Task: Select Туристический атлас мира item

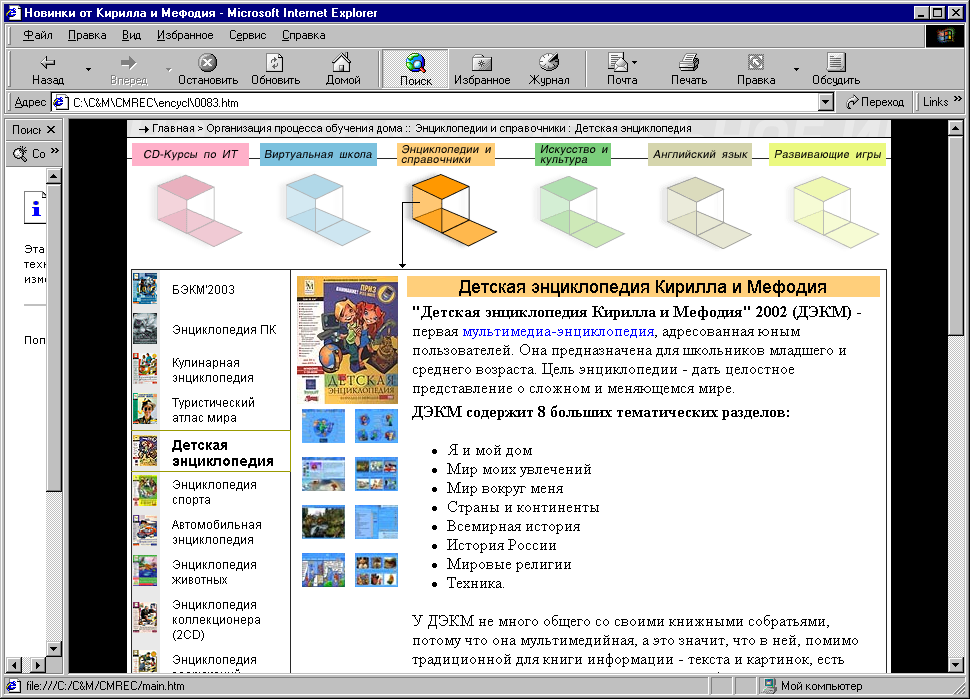Action: pos(213,410)
